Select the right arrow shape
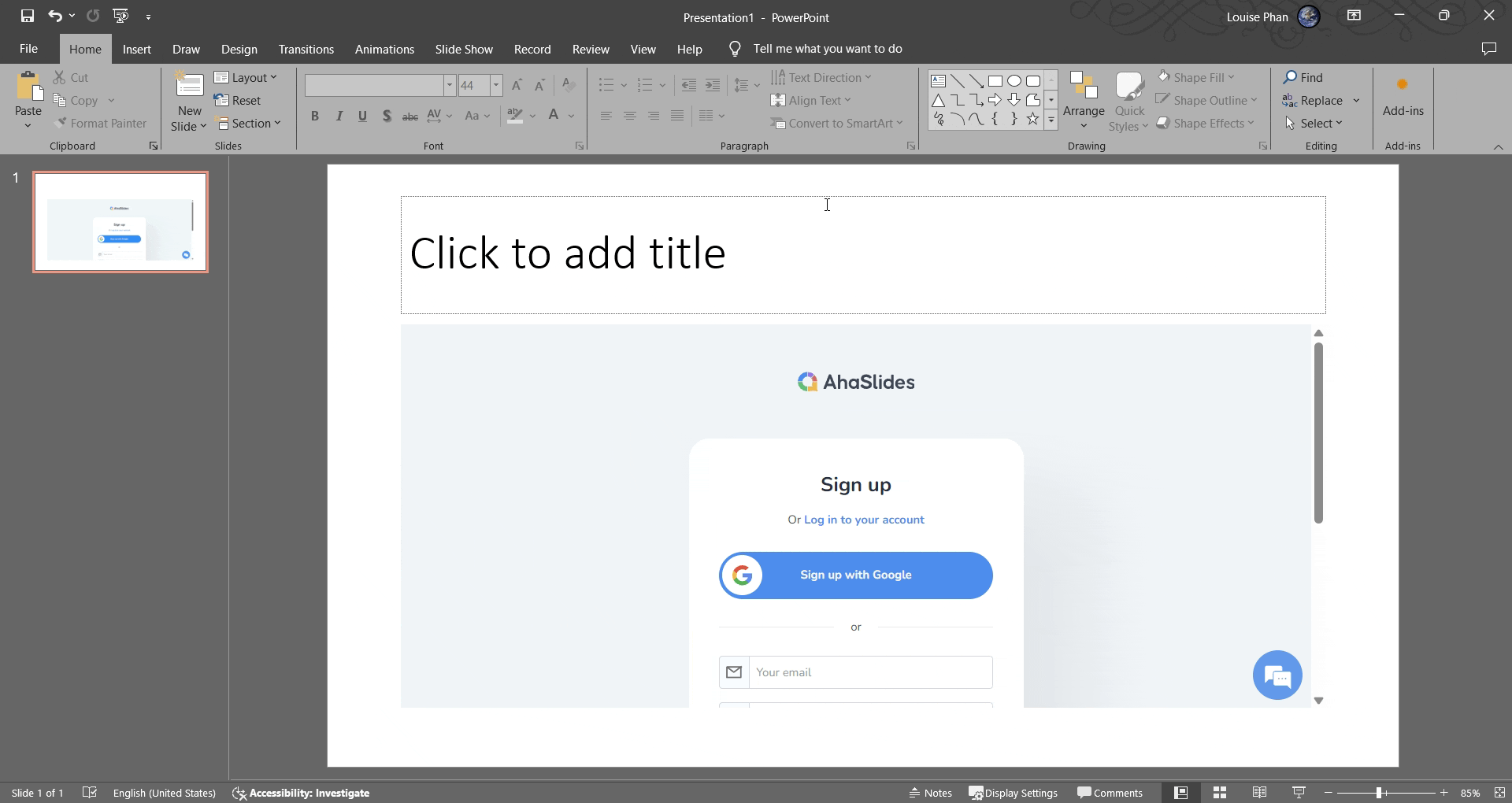Image resolution: width=1512 pixels, height=803 pixels. (995, 100)
